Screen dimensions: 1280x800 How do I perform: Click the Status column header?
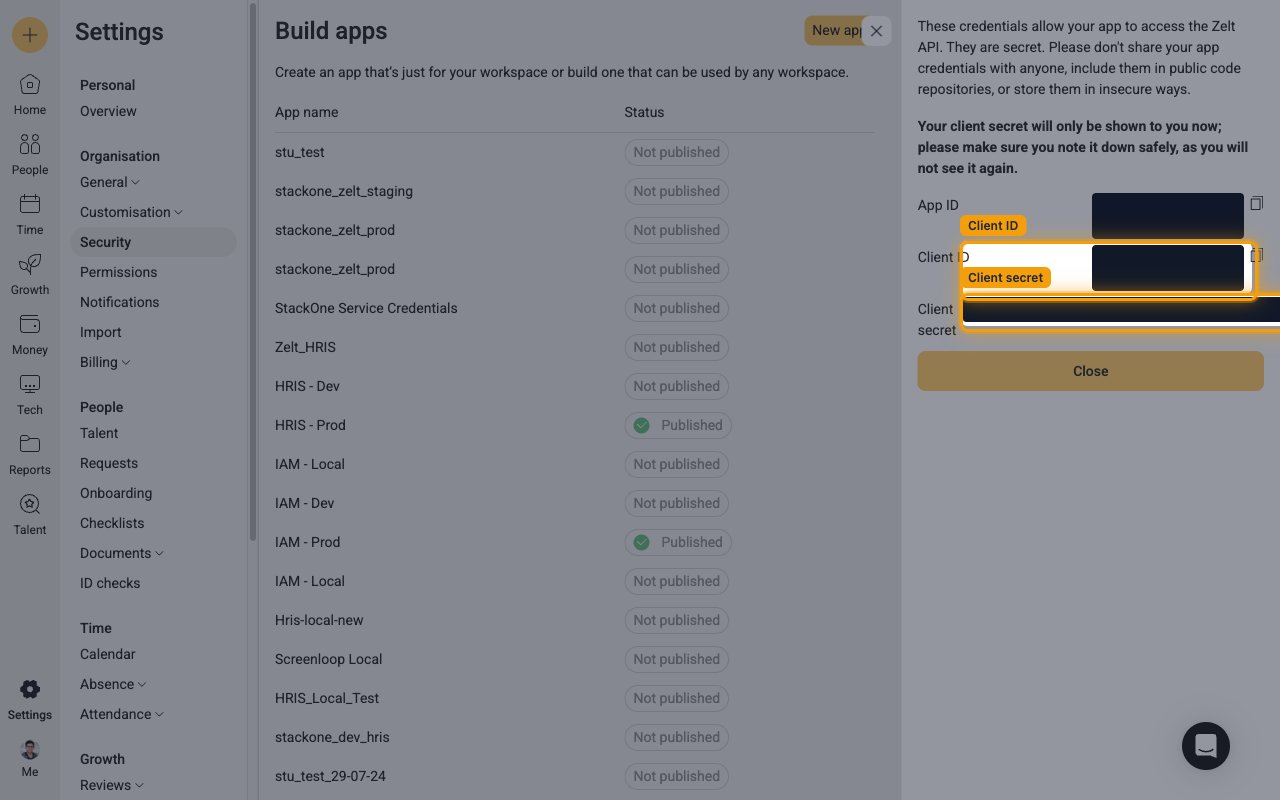(x=644, y=112)
